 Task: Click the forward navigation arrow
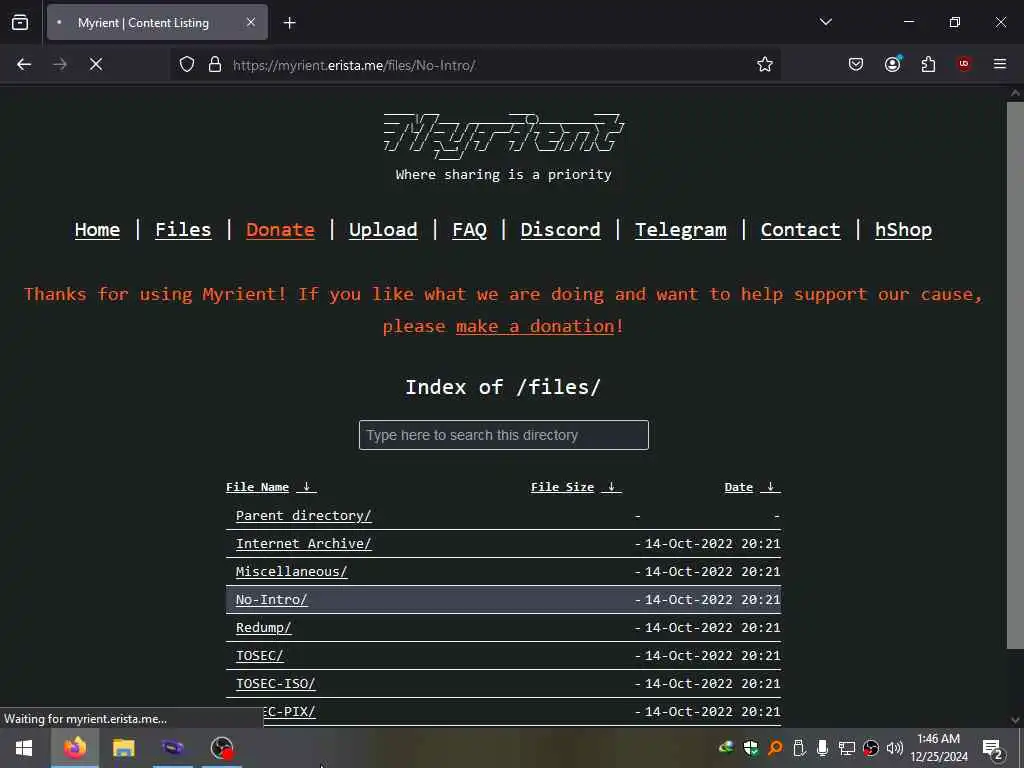(x=60, y=64)
